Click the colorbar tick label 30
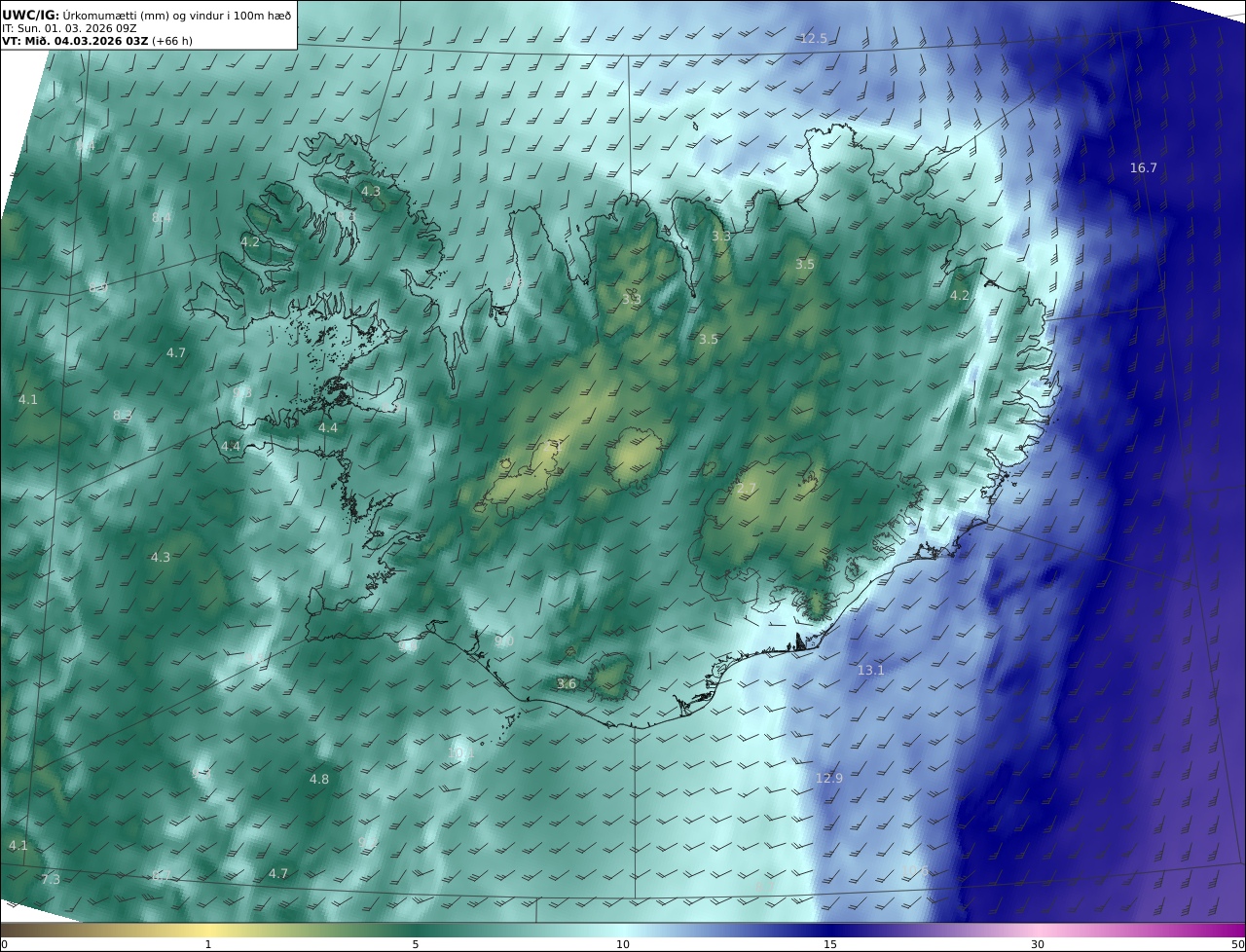 (1038, 945)
